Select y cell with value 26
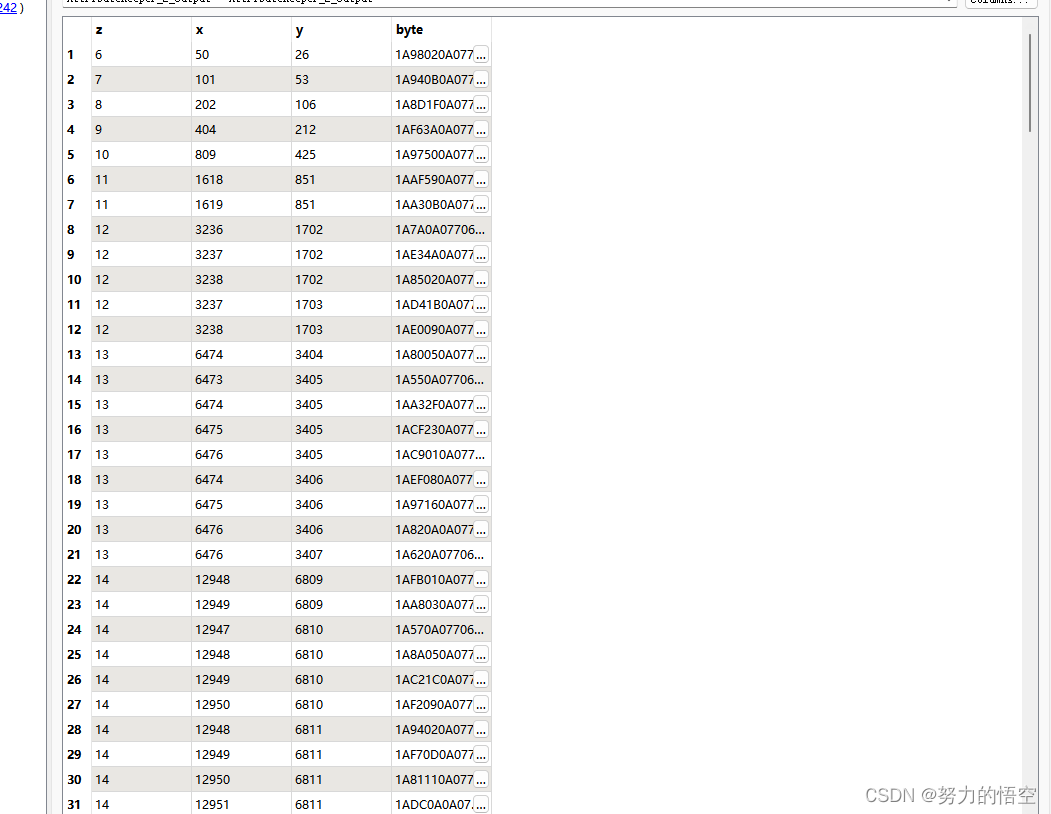Image resolution: width=1051 pixels, height=814 pixels. point(341,54)
